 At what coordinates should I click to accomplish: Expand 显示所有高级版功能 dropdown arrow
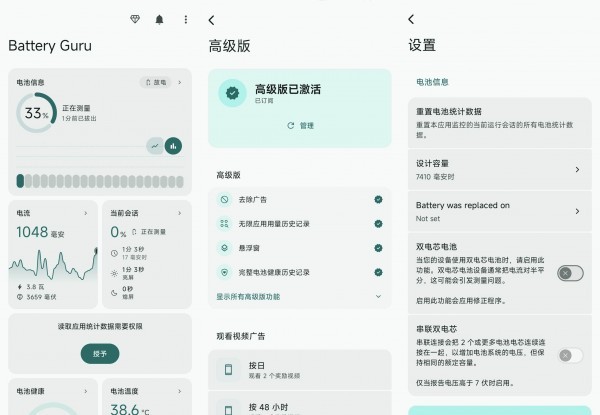tap(378, 296)
